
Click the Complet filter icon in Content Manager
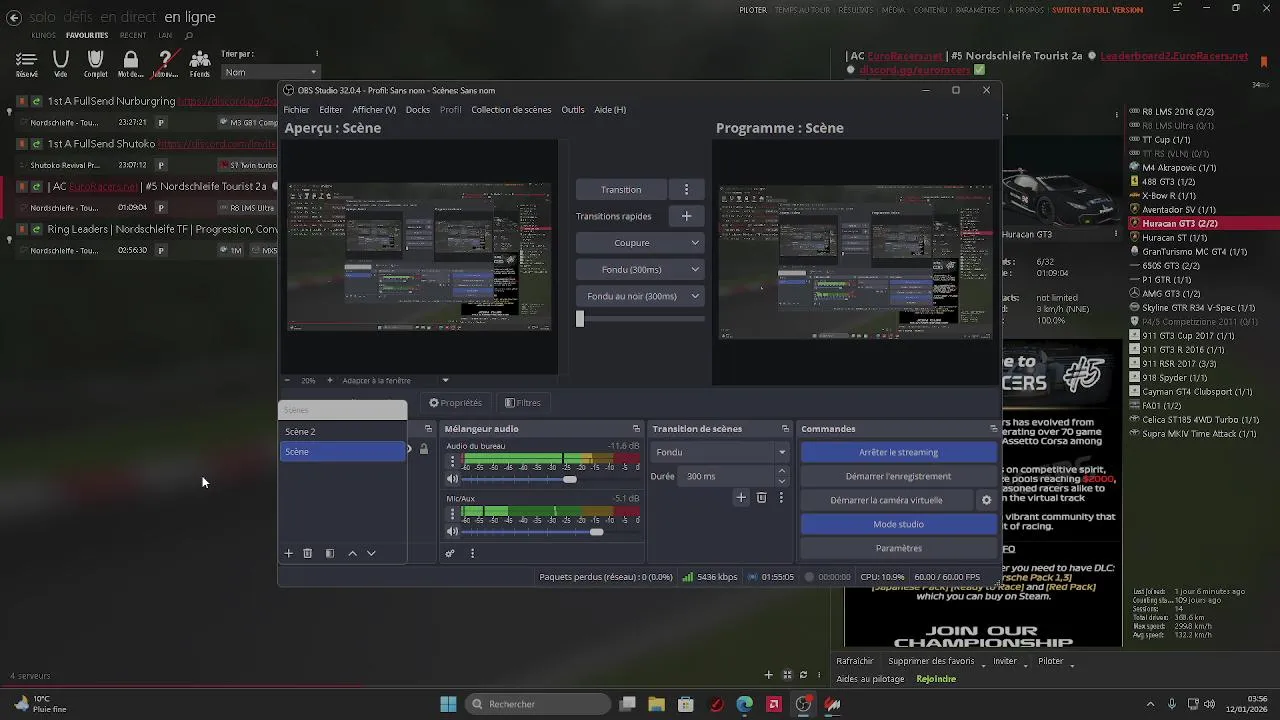coord(95,64)
